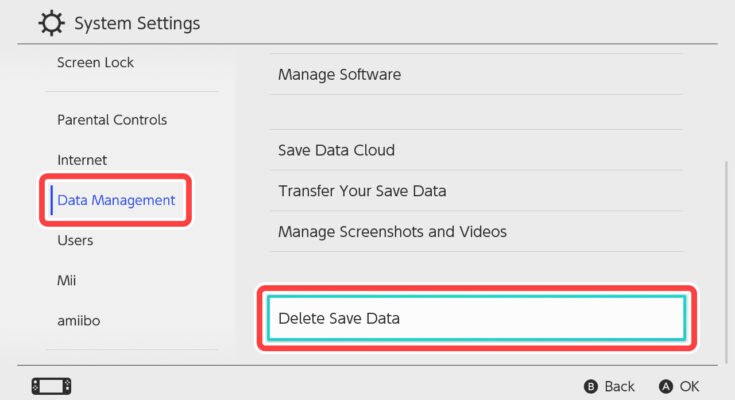Open amiibo settings

click(x=78, y=320)
